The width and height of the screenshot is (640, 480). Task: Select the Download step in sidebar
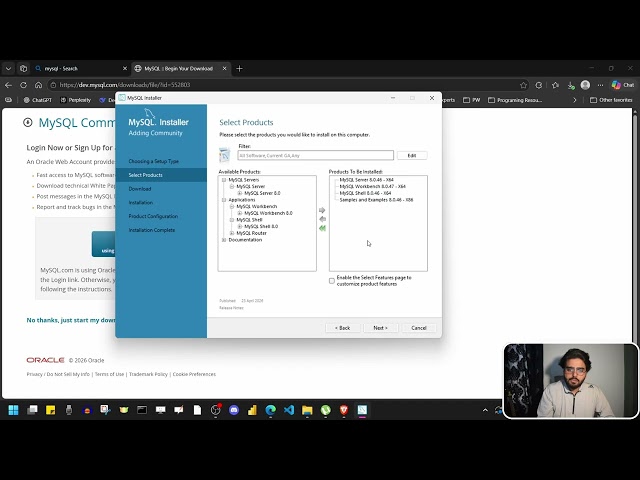(140, 189)
